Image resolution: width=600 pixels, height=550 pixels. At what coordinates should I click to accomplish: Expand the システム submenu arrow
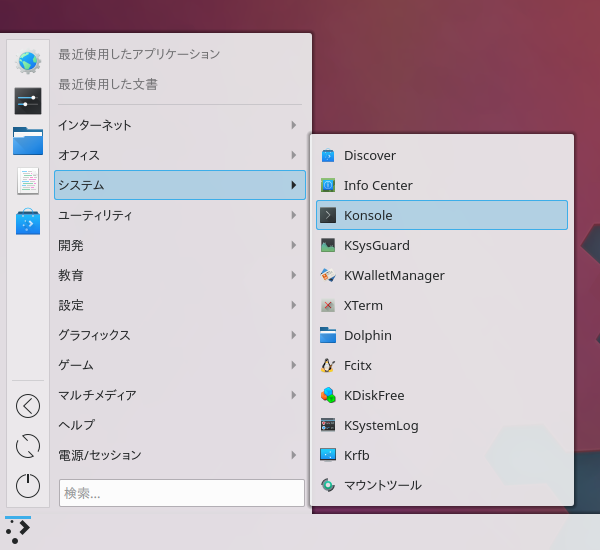[x=293, y=185]
